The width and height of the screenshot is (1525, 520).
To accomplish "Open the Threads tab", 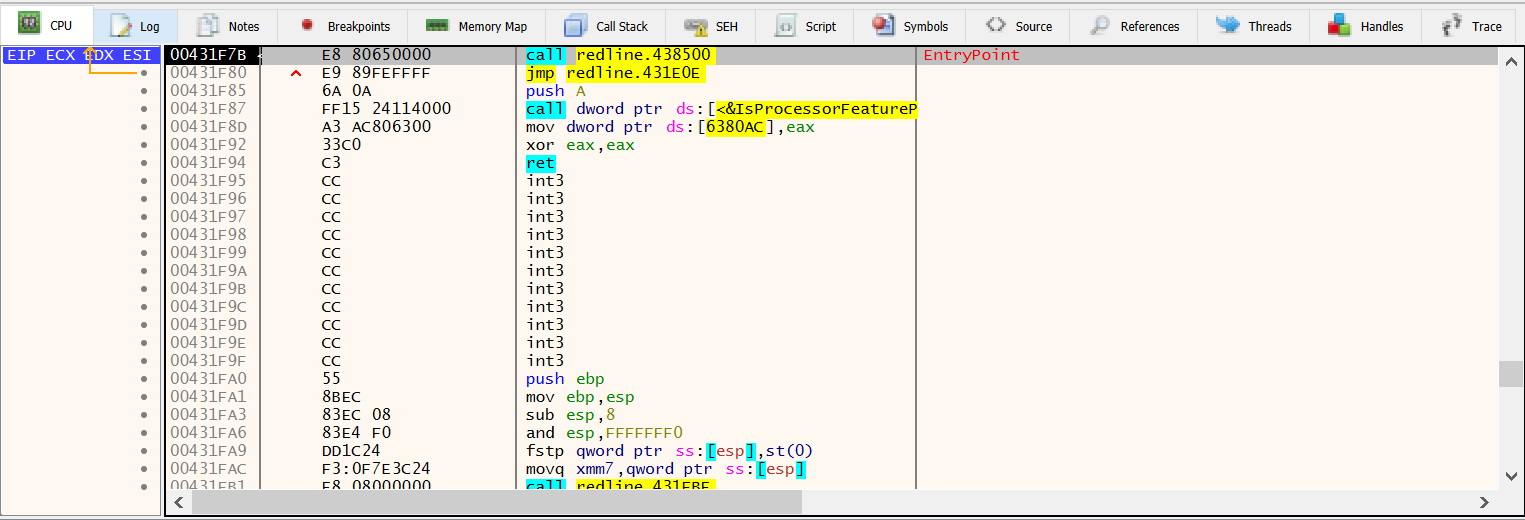I will click(1254, 26).
